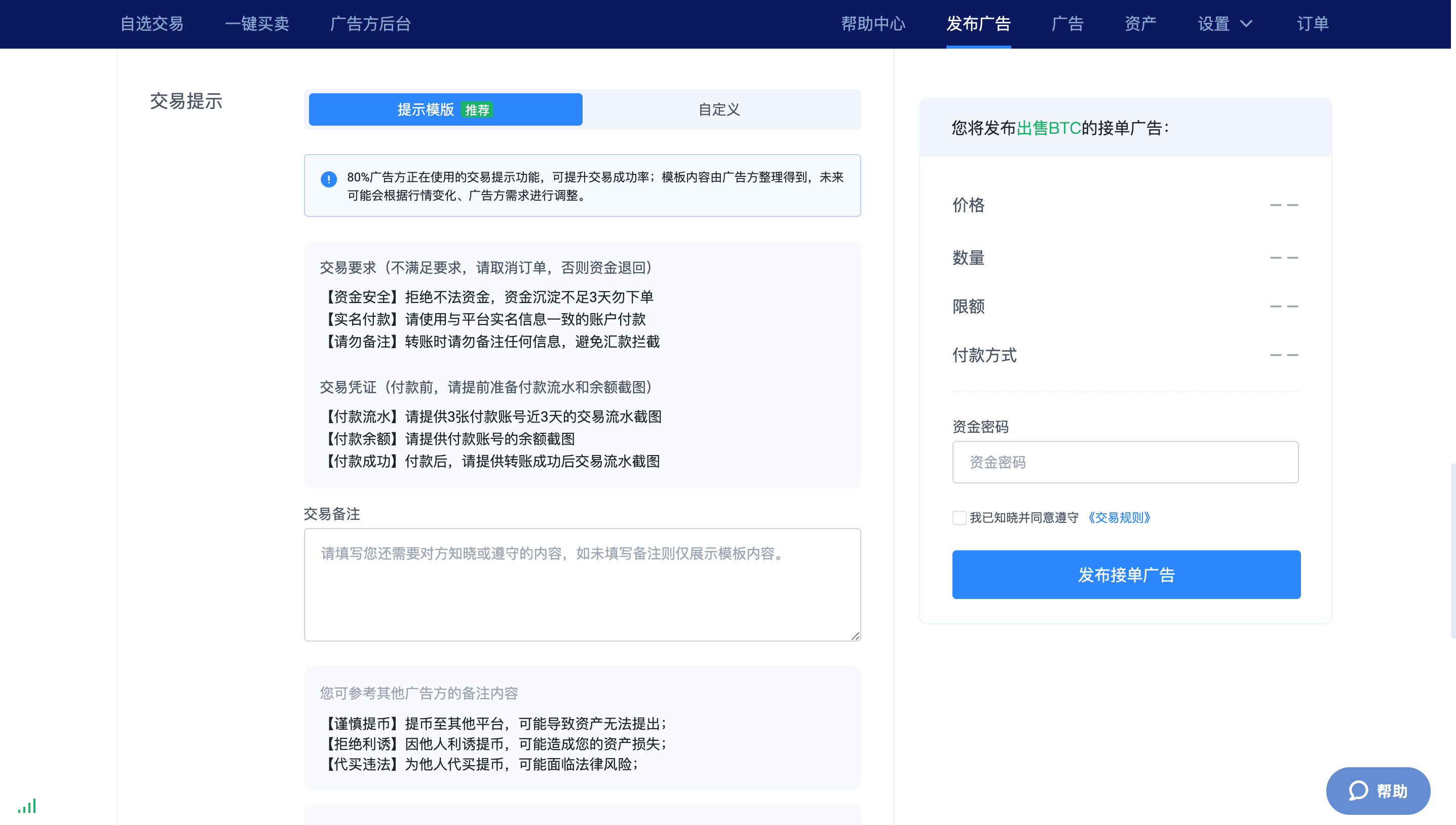Click the page vertical scrollbar
Screen dimensions: 1456x825
click(x=1452, y=550)
